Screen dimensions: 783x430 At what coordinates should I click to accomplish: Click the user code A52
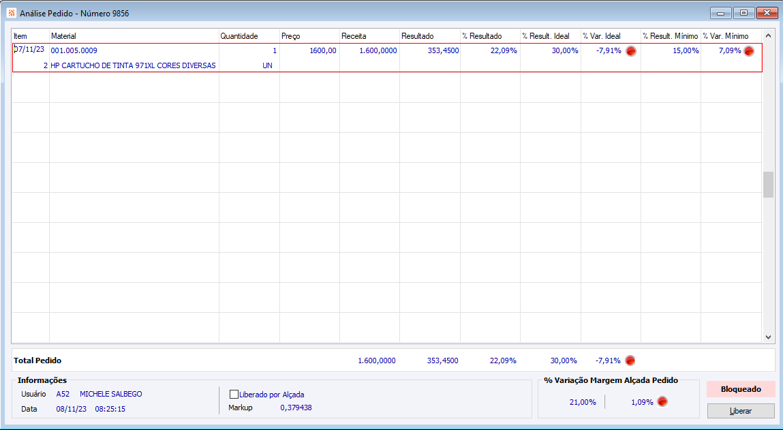[x=62, y=394]
